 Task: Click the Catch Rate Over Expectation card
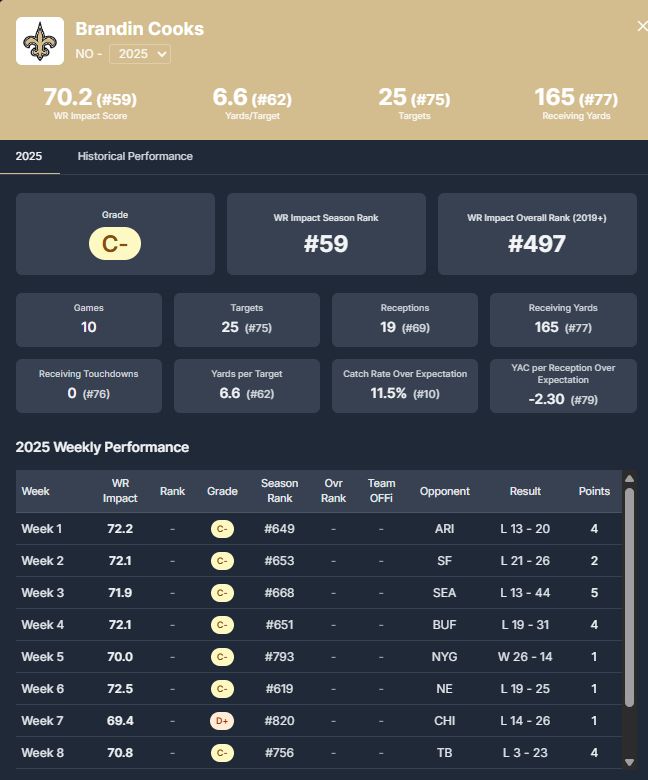(405, 385)
